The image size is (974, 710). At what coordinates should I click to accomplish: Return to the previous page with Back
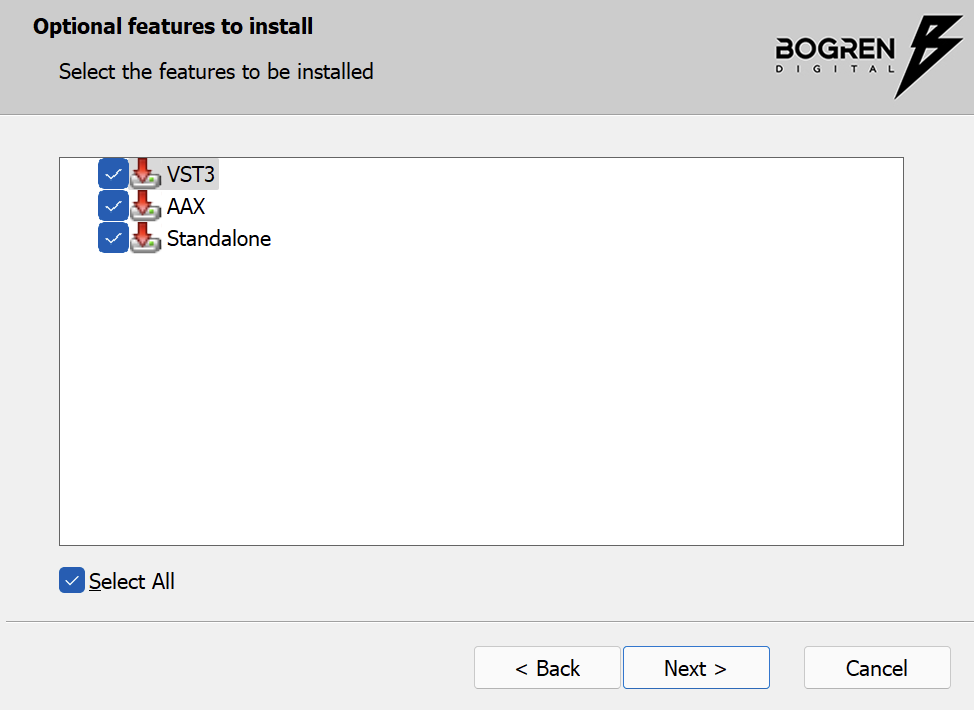point(547,668)
